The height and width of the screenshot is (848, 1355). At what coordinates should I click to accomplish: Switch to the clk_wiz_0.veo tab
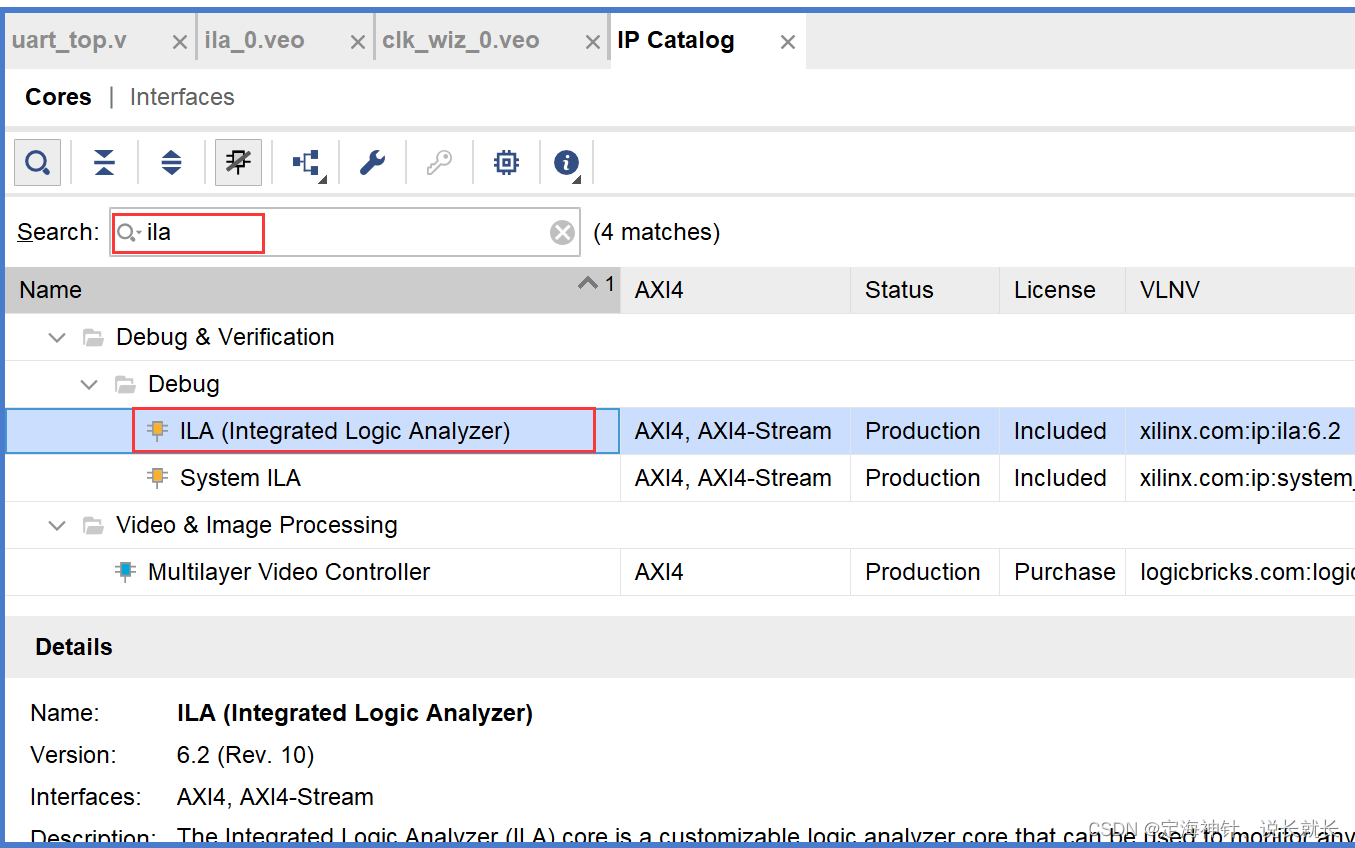[461, 41]
